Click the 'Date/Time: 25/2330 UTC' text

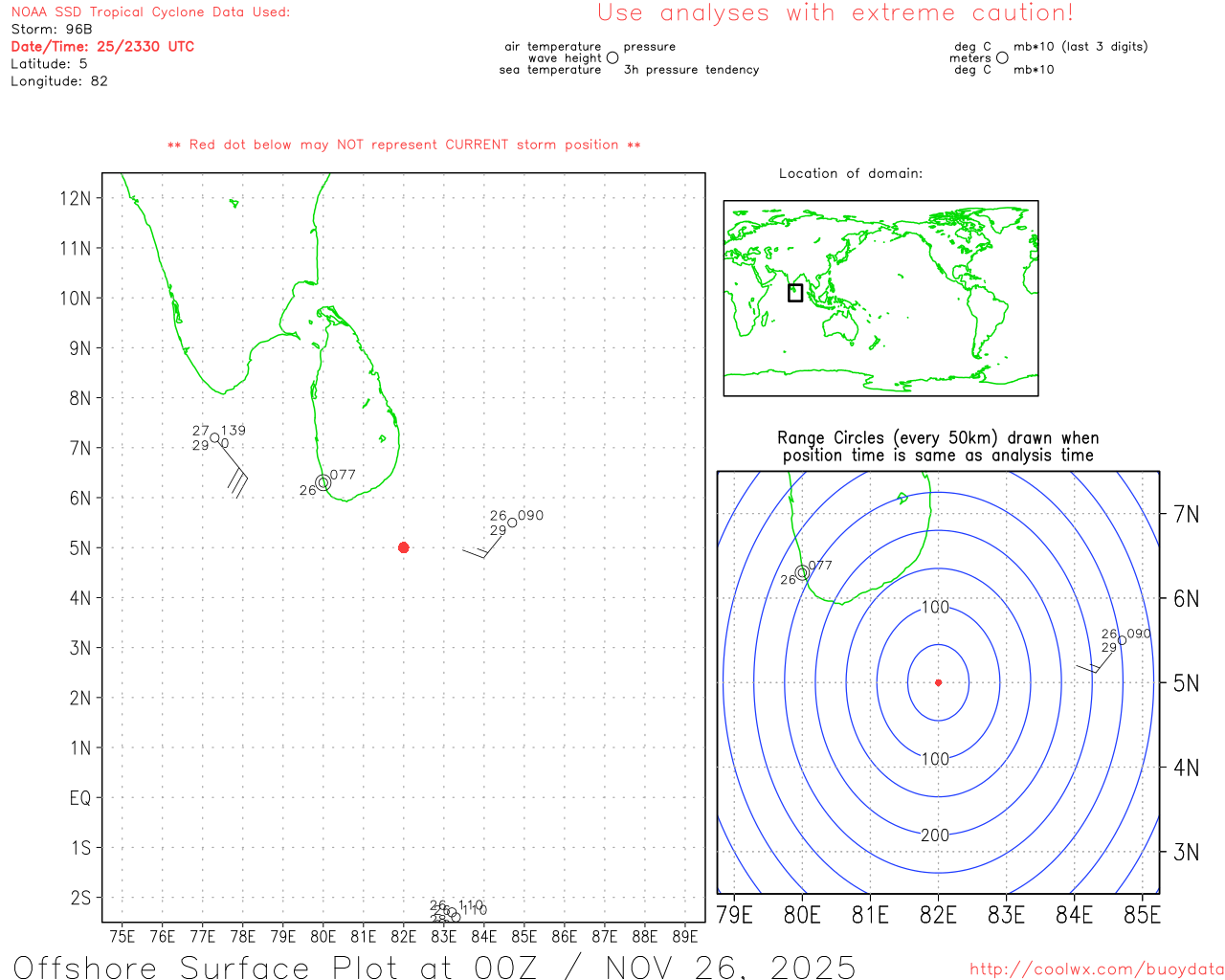[102, 47]
